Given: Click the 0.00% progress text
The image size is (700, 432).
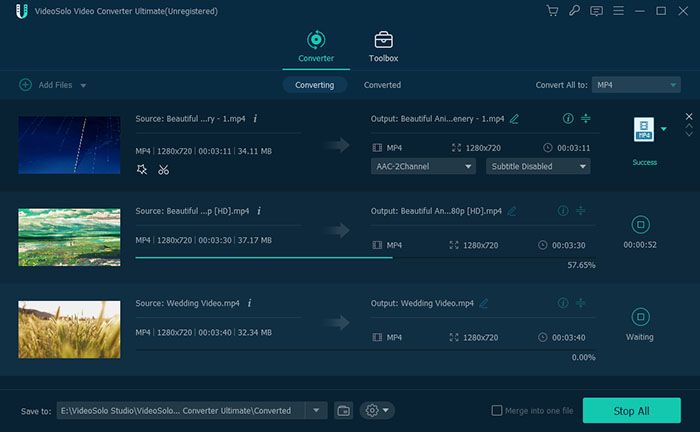Looking at the screenshot, I should point(583,357).
